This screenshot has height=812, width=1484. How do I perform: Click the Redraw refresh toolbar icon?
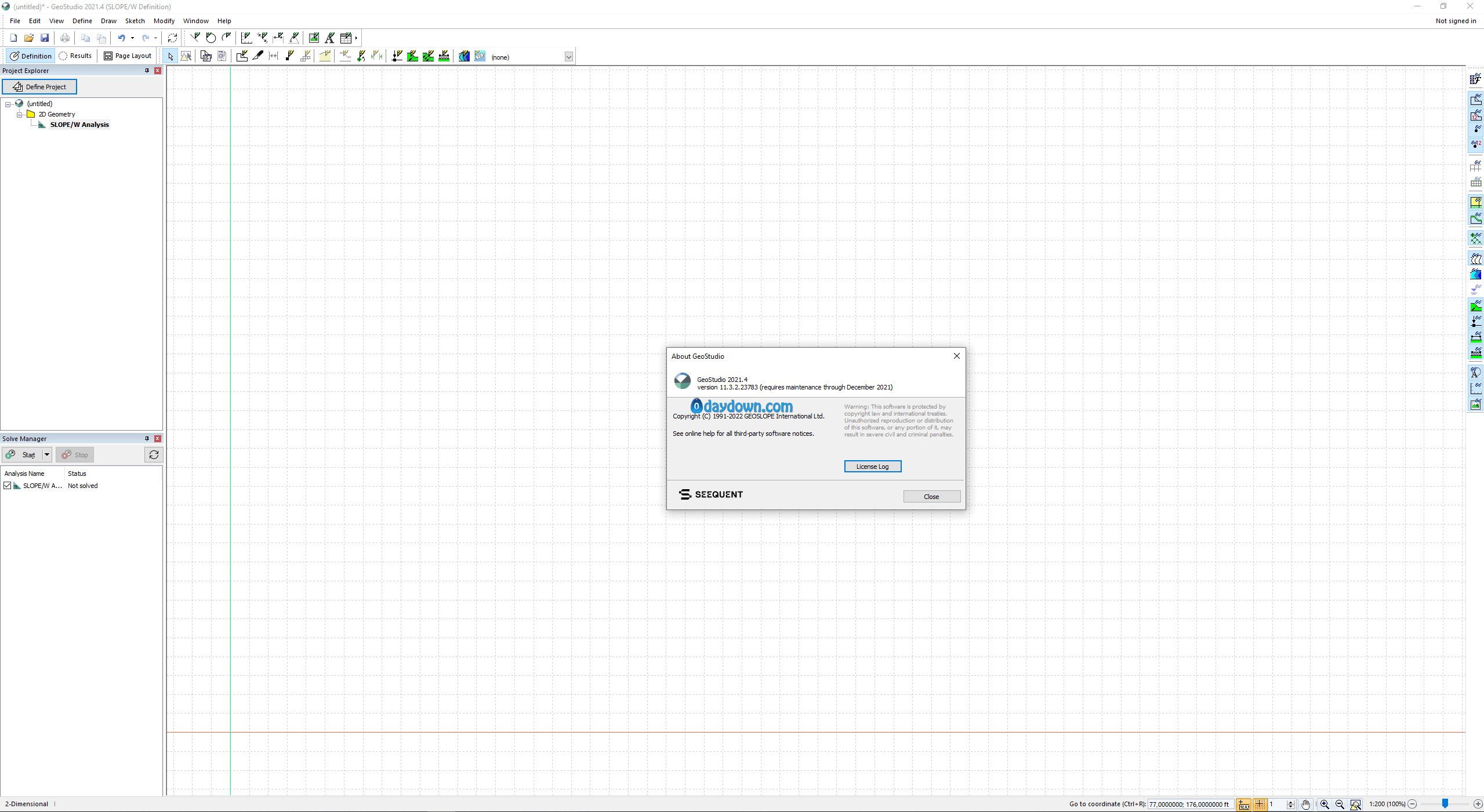coord(172,38)
